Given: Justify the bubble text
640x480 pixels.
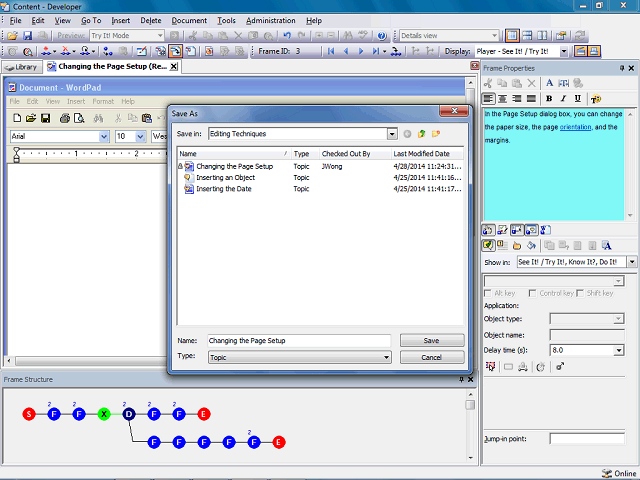Looking at the screenshot, I should point(531,98).
